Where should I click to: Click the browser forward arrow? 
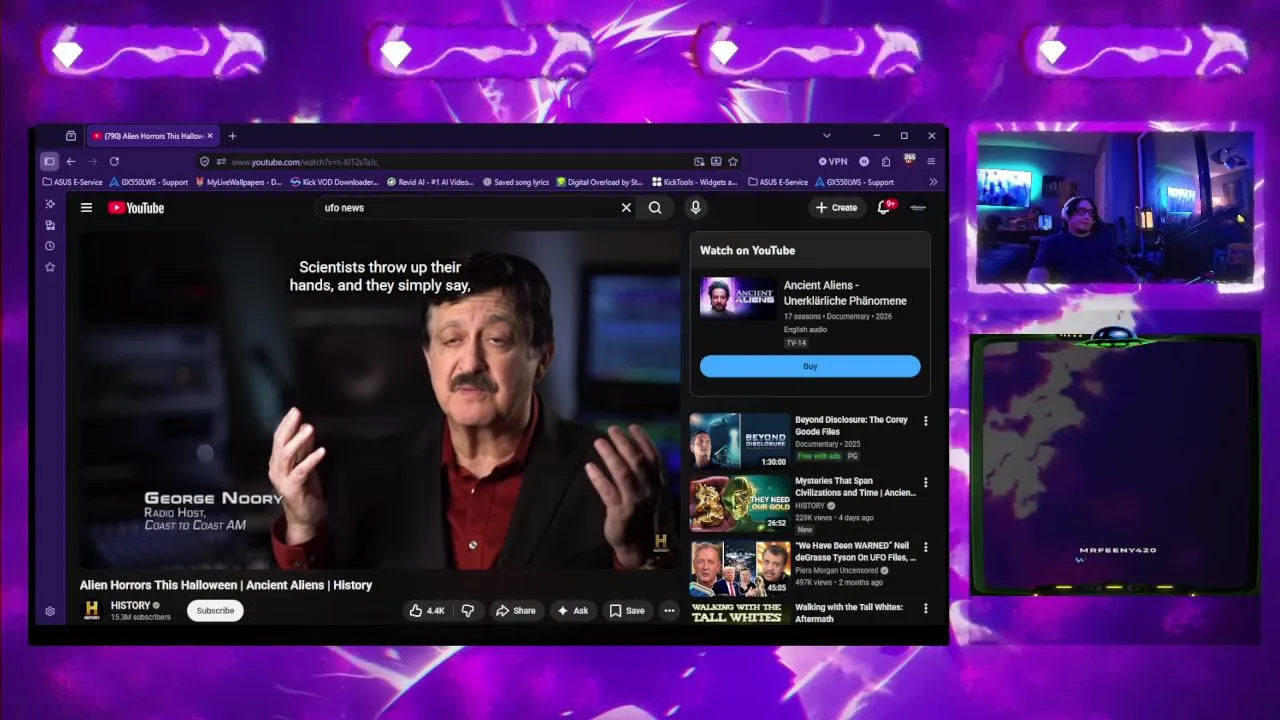(x=92, y=161)
